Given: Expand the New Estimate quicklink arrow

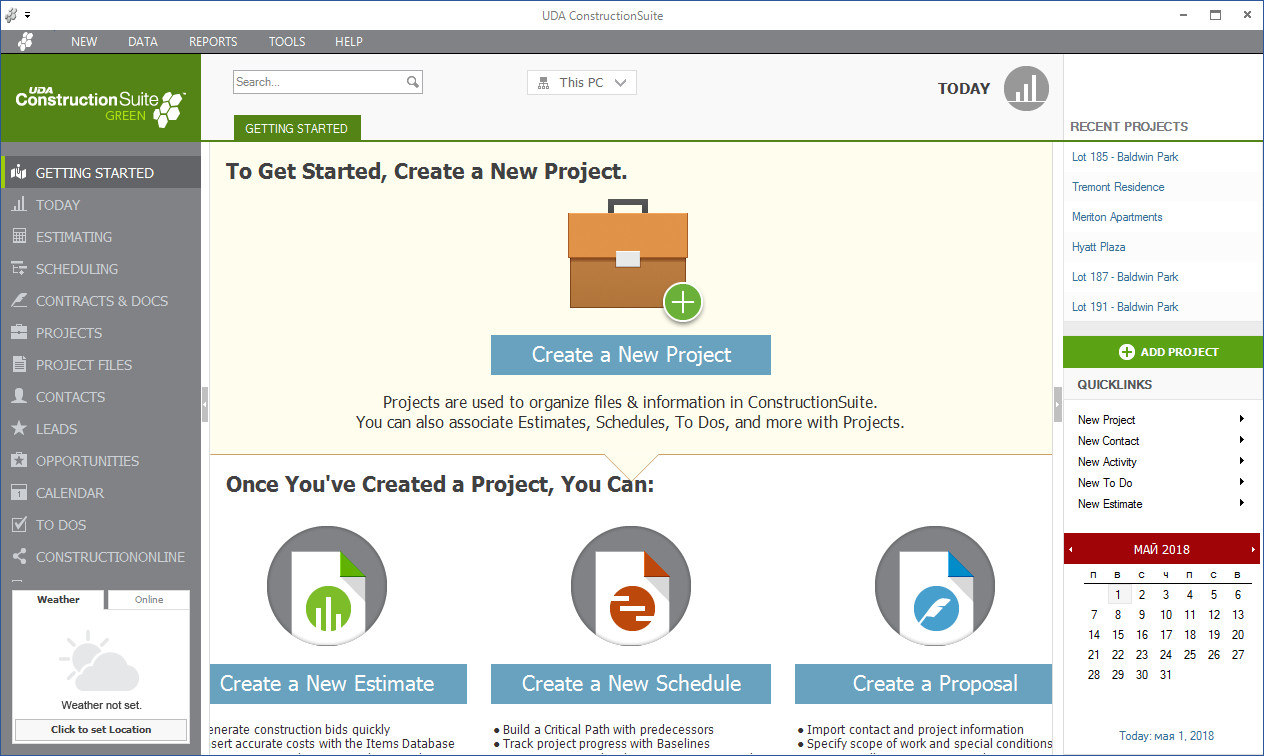Looking at the screenshot, I should [x=1242, y=503].
